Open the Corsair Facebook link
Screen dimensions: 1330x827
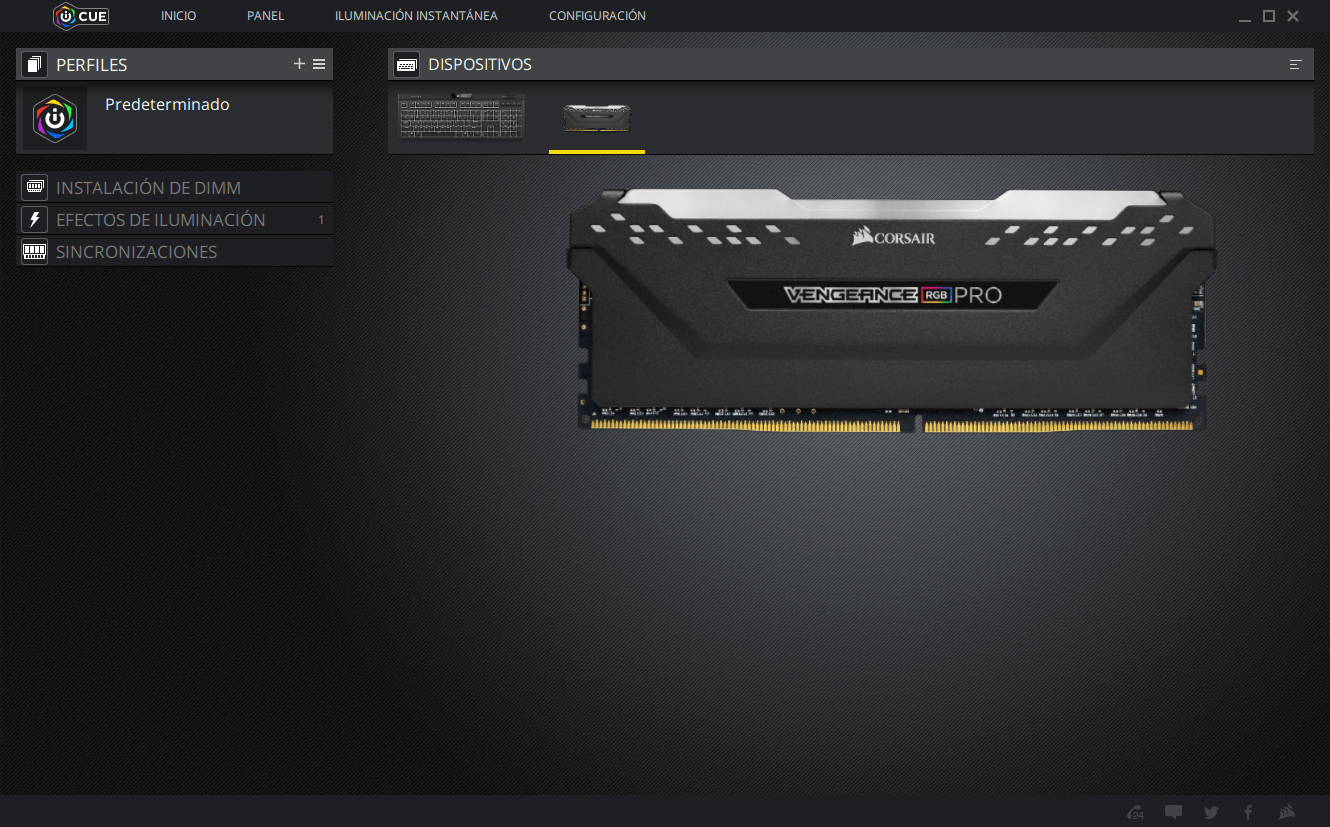point(1248,812)
